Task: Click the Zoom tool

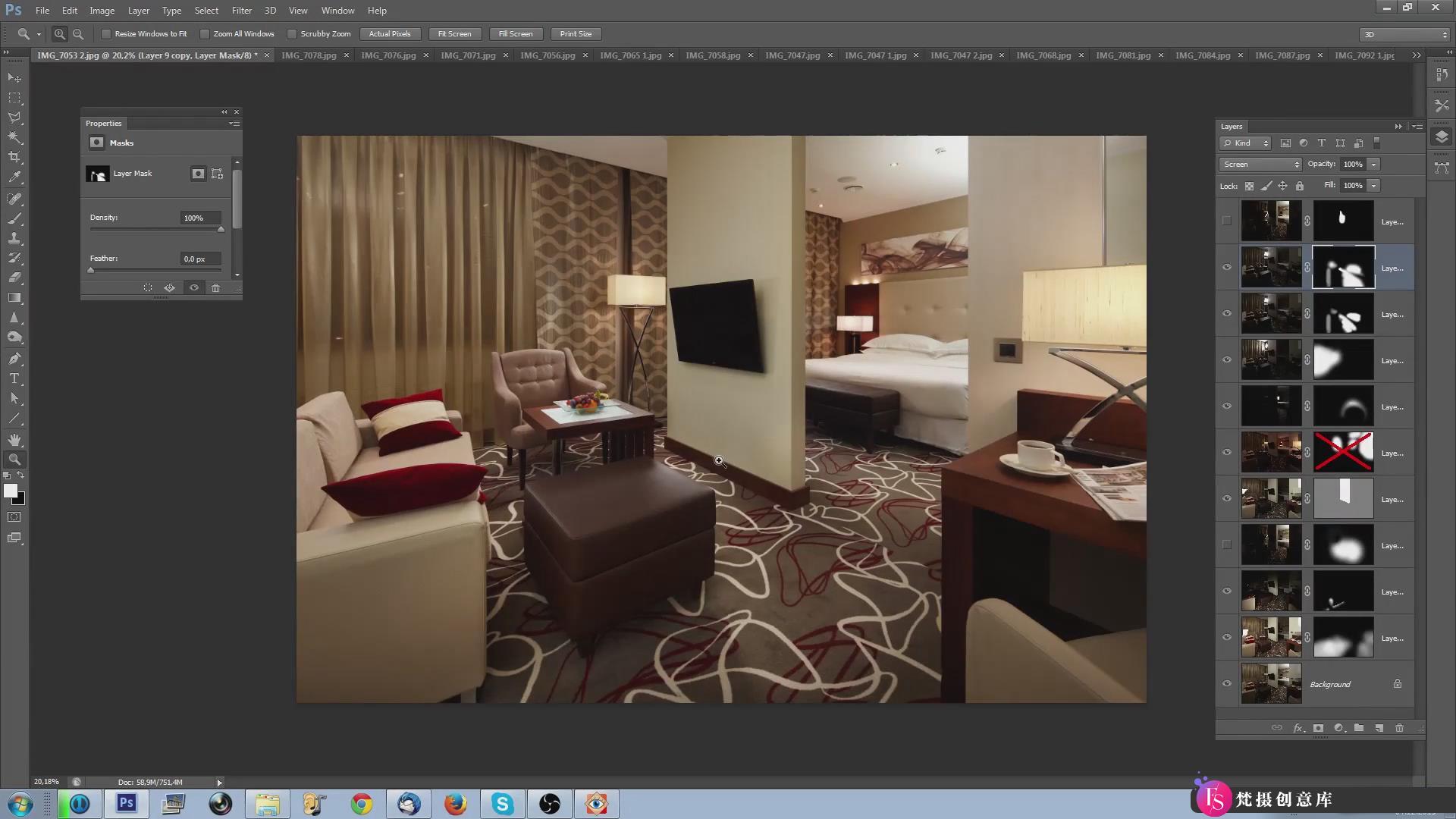Action: click(14, 460)
